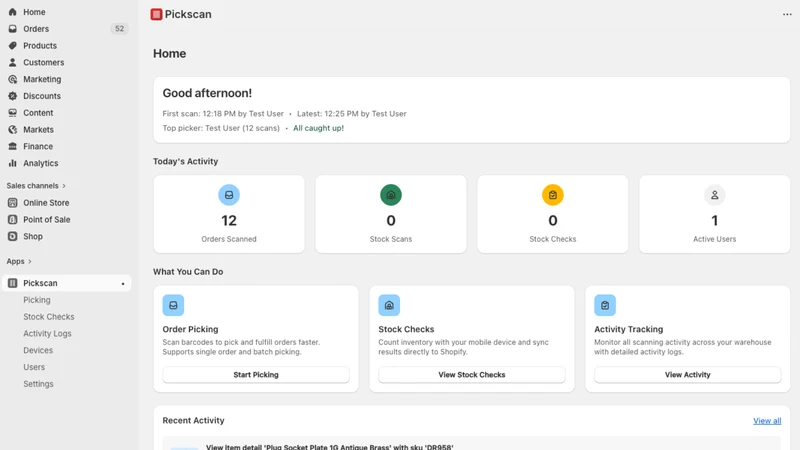Image resolution: width=800 pixels, height=450 pixels.
Task: Open Marketing in sidebar
Action: (67, 79)
